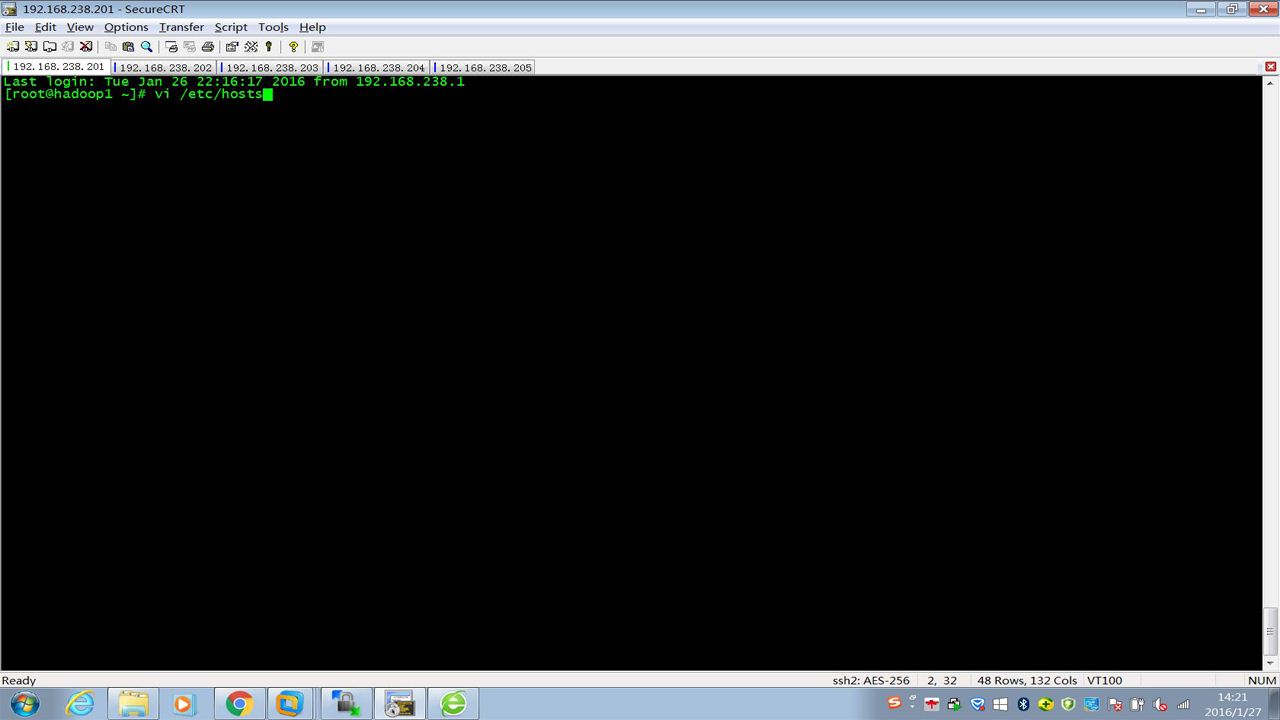Screen dimensions: 1280x720
Task: Open Keymap Editor toolbar icon
Action: (251, 46)
